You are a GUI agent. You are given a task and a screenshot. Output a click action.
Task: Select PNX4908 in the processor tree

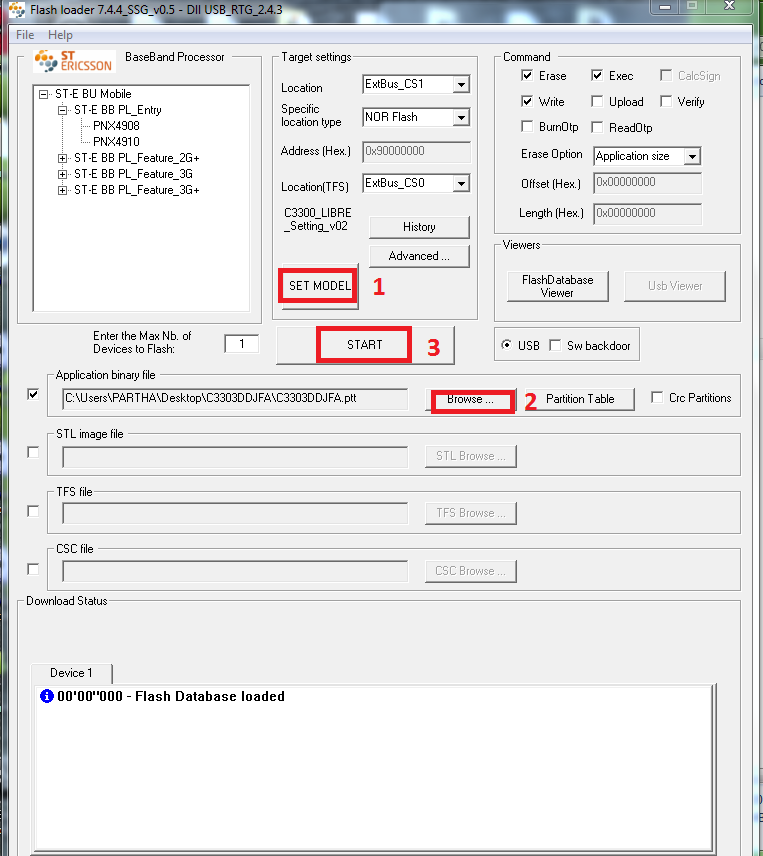tap(116, 126)
